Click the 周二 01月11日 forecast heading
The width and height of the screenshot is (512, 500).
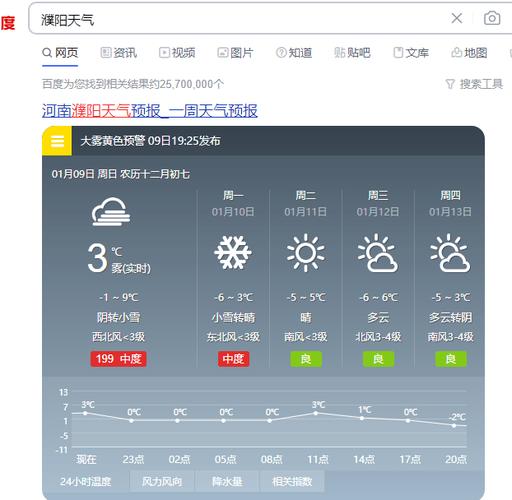point(305,203)
